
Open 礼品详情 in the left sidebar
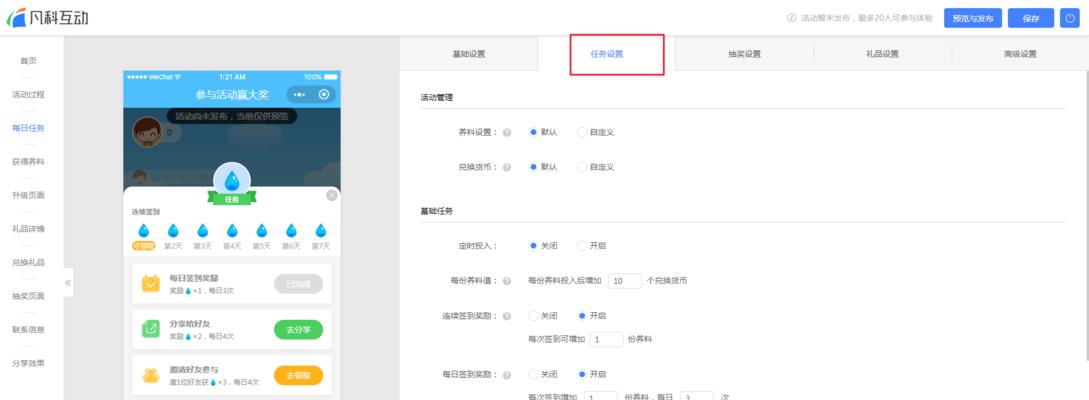(28, 228)
